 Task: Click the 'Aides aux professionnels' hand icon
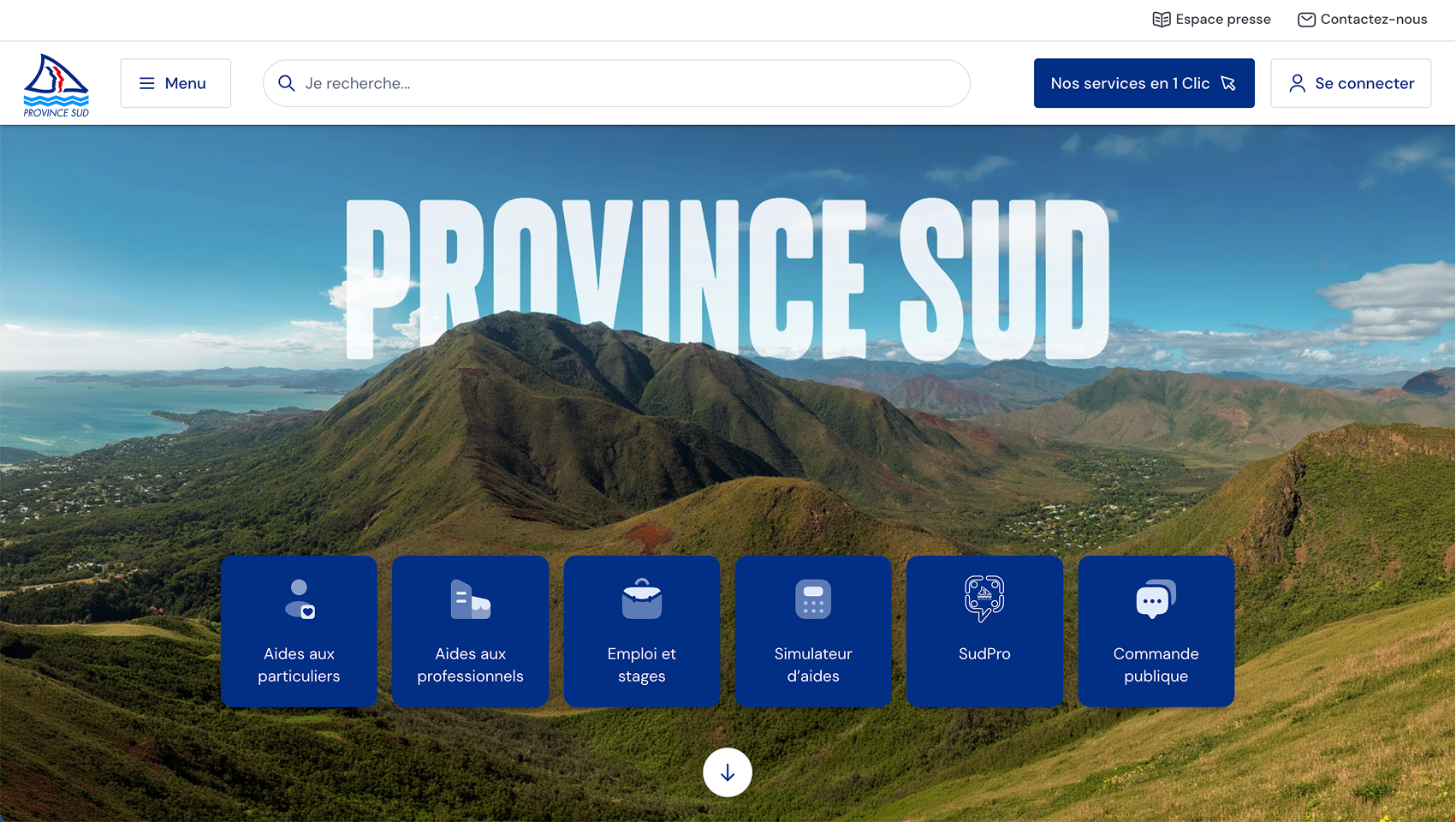click(470, 599)
